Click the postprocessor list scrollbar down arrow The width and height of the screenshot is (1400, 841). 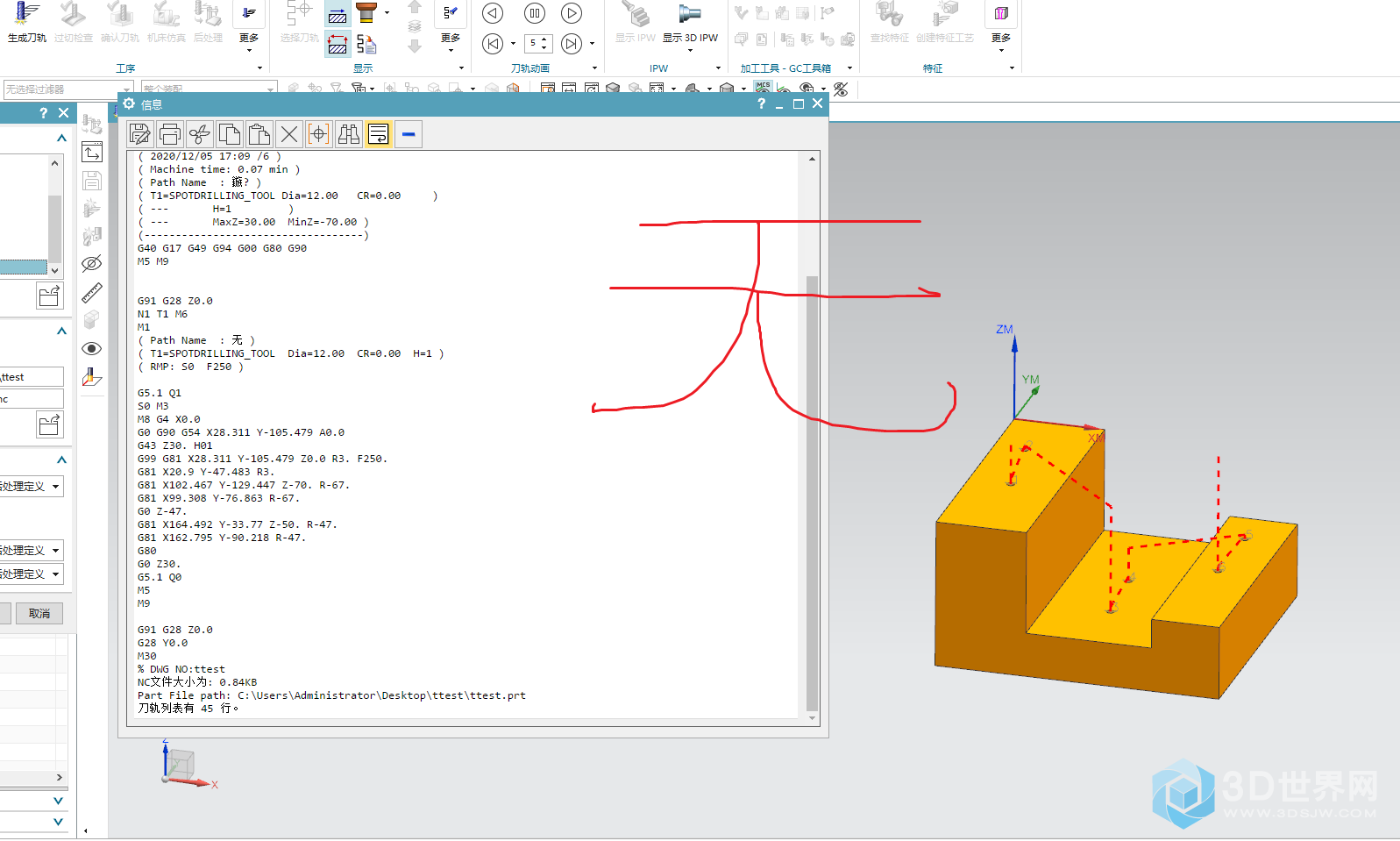(x=54, y=270)
